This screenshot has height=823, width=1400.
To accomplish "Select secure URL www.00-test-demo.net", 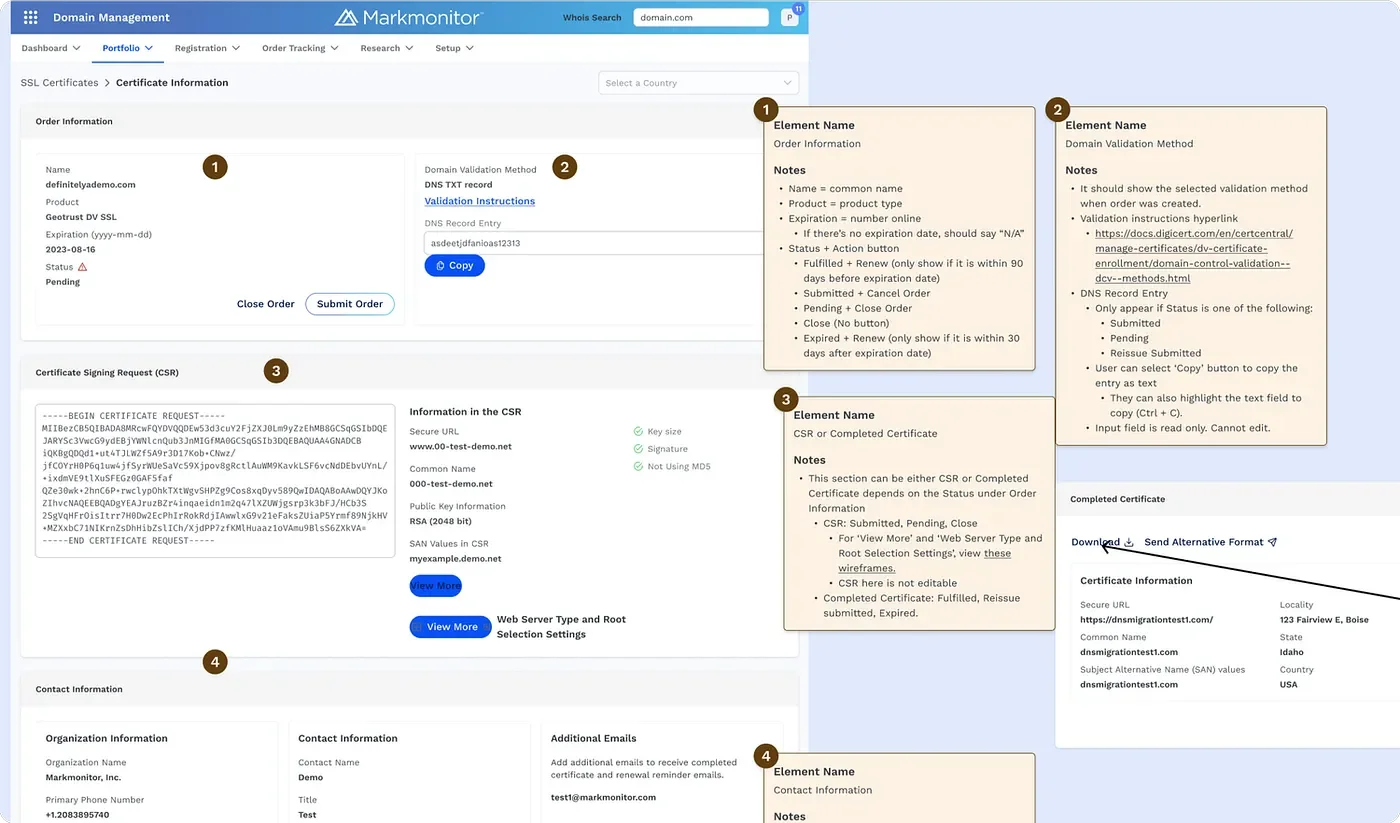I will coord(461,446).
